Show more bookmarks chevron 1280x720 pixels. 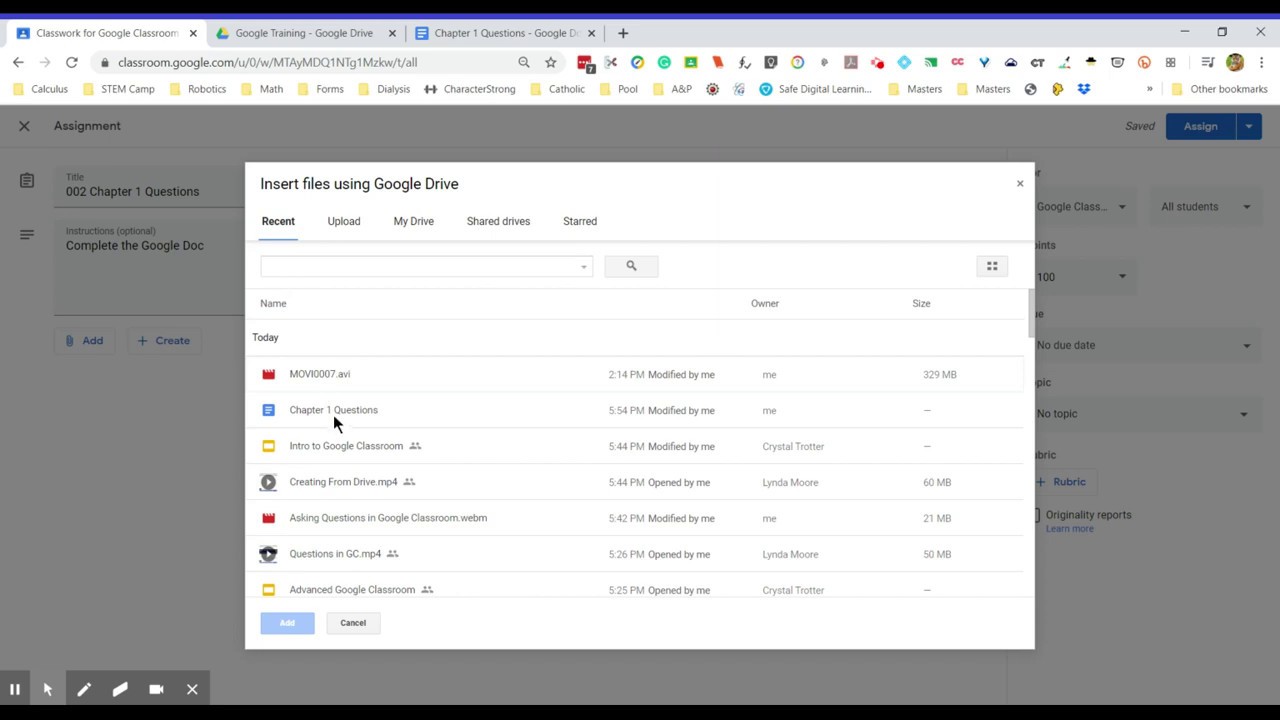click(1149, 89)
